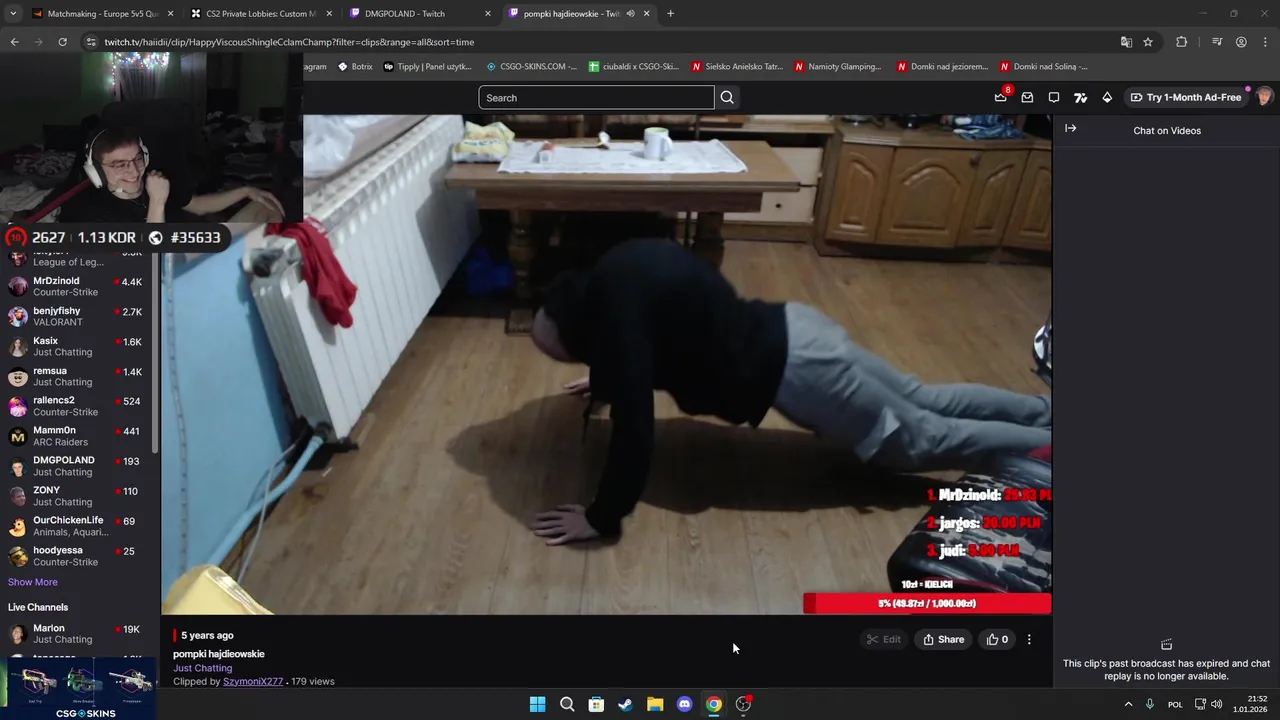Open the media controls icon
This screenshot has width=1280, height=720.
click(x=1217, y=42)
